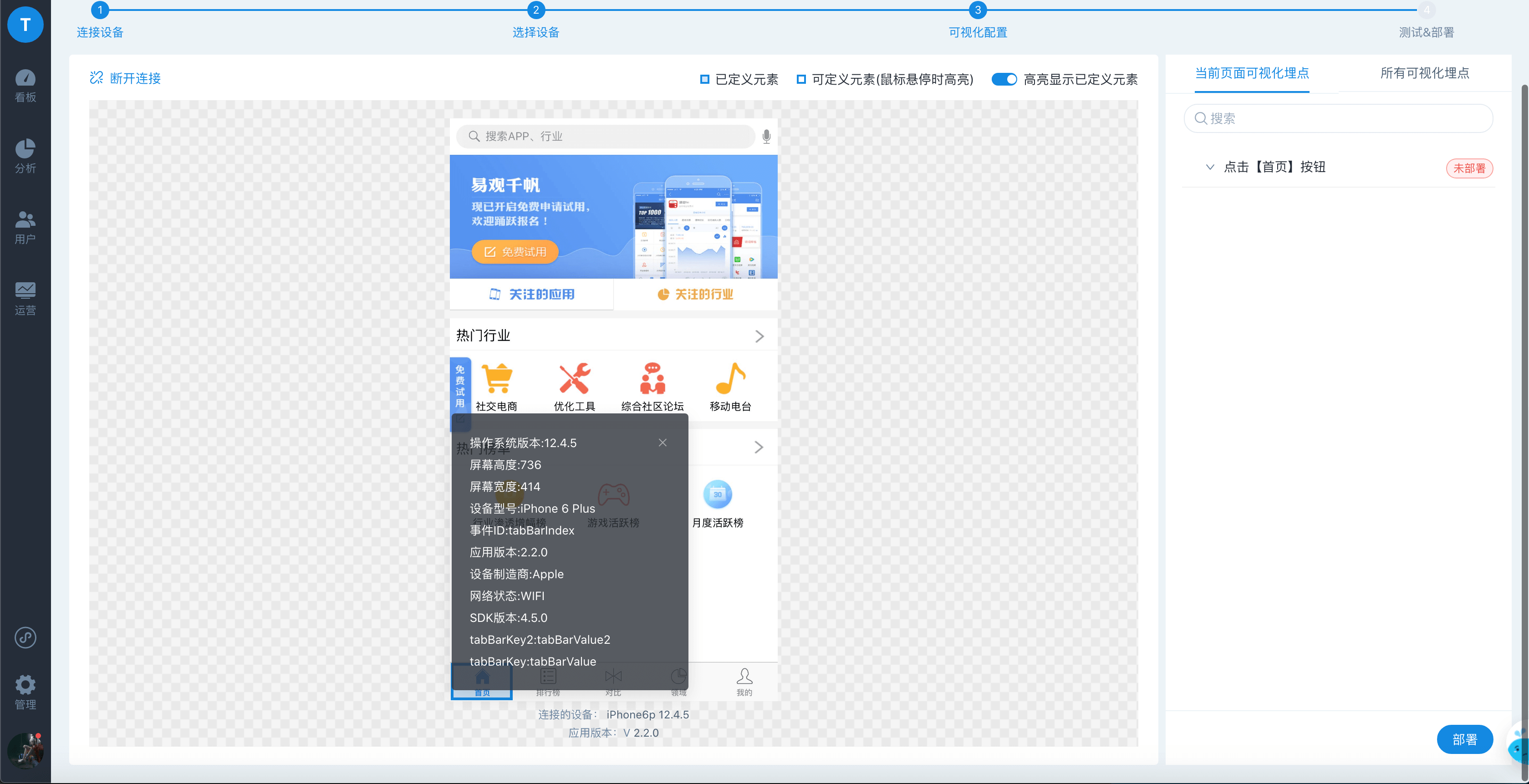This screenshot has height=784, width=1529.
Task: Click the disconnect icon beside 断开连接
Action: pos(96,78)
